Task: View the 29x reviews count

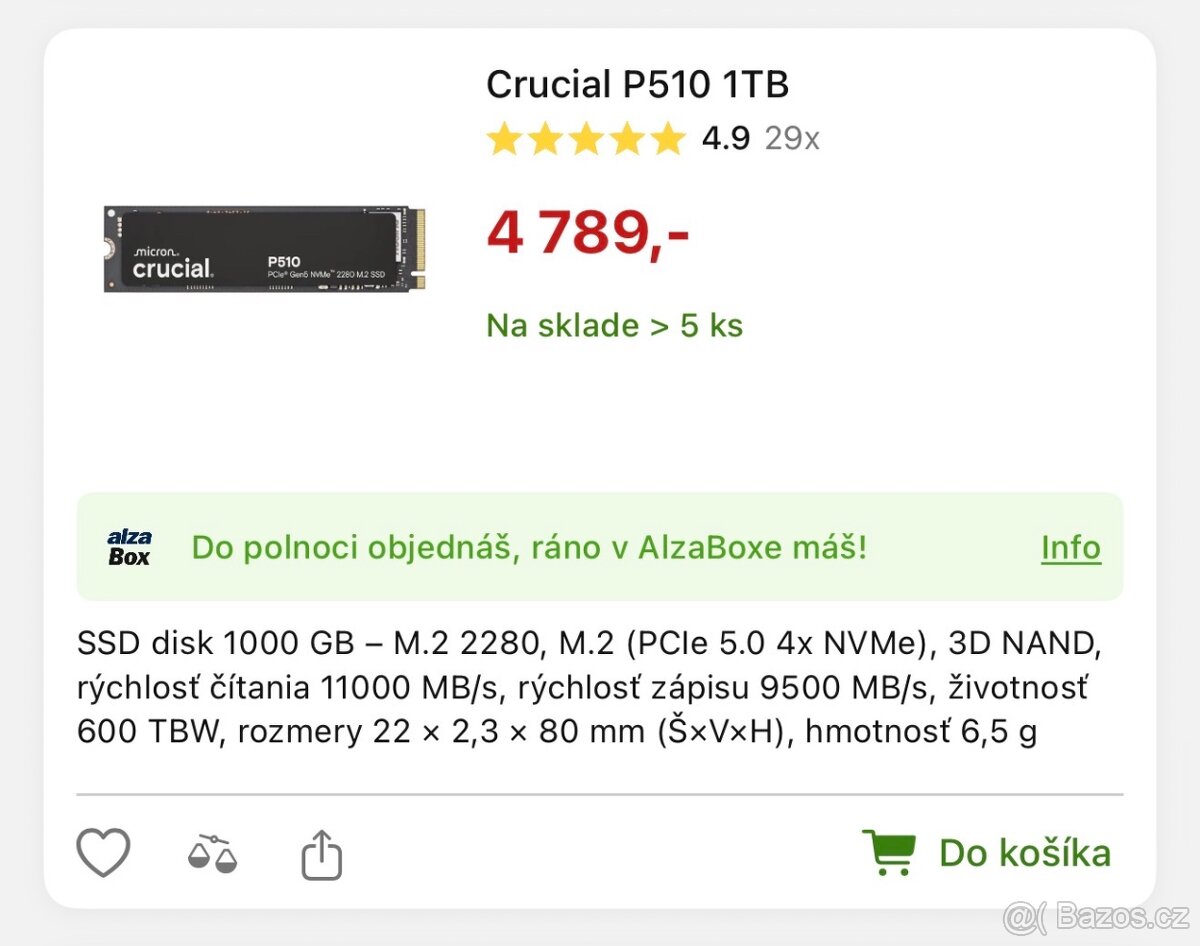Action: (792, 139)
